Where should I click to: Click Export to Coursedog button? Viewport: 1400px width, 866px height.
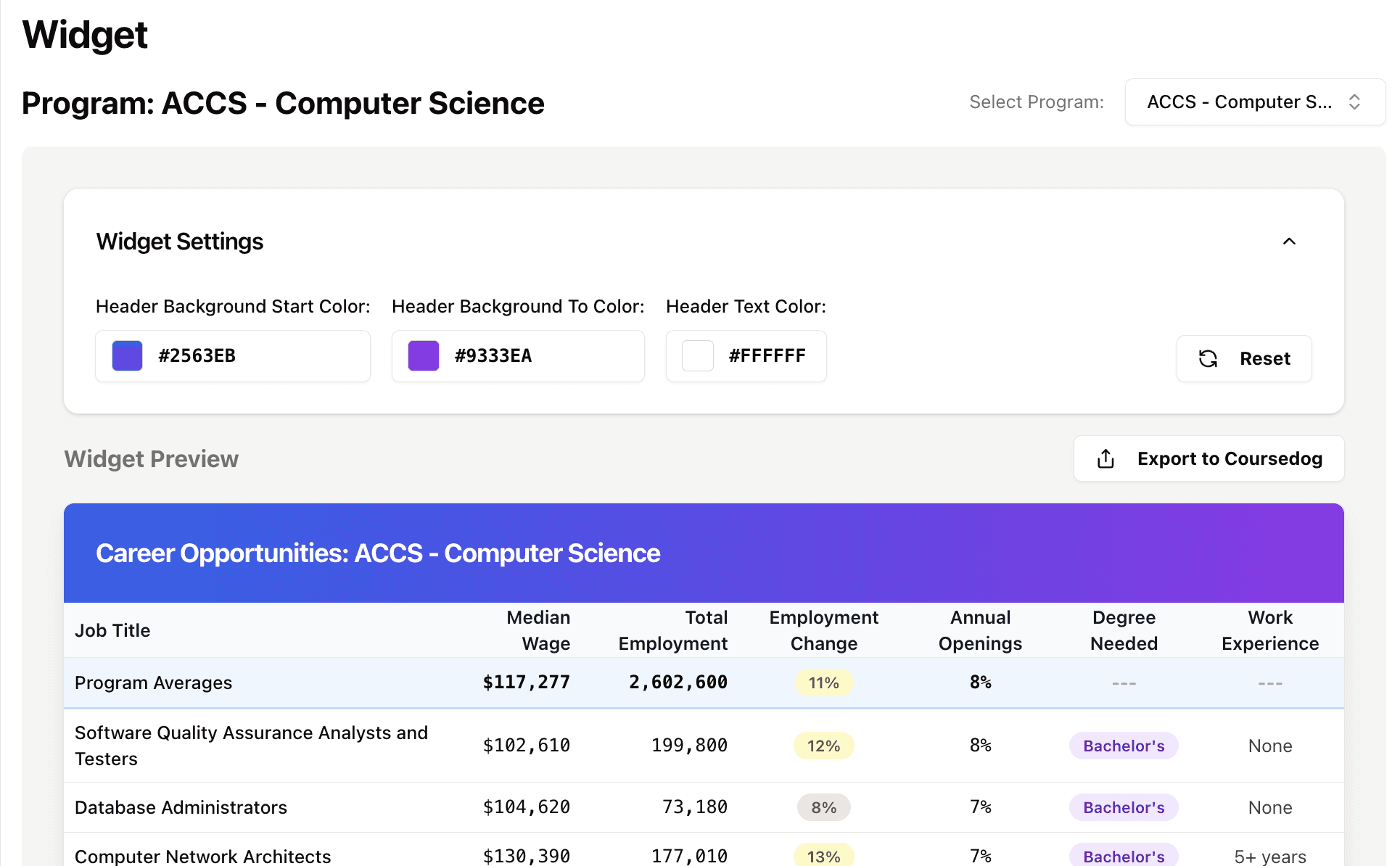(1209, 458)
